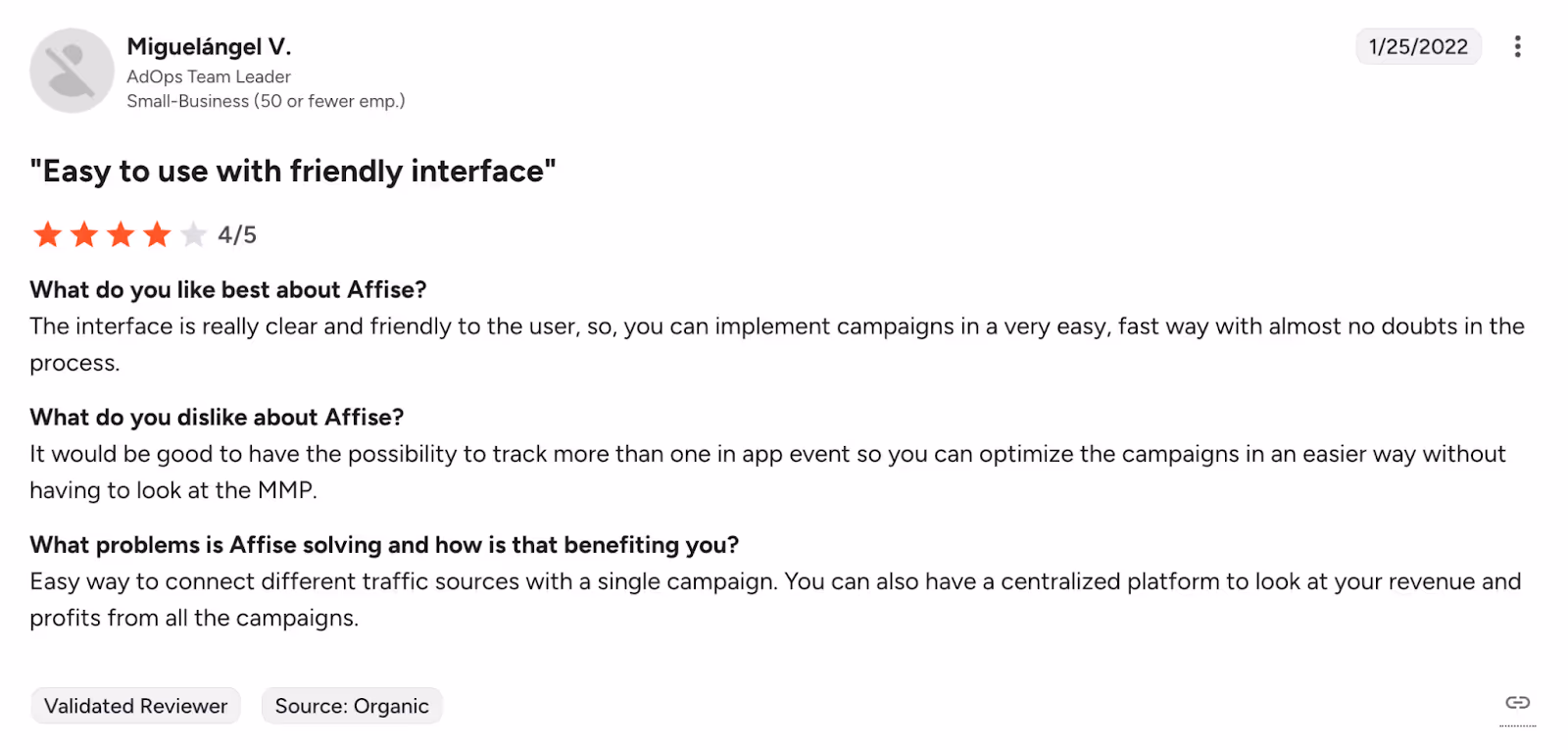Click the fourth orange rating star
Image resolution: width=1568 pixels, height=750 pixels.
157,234
